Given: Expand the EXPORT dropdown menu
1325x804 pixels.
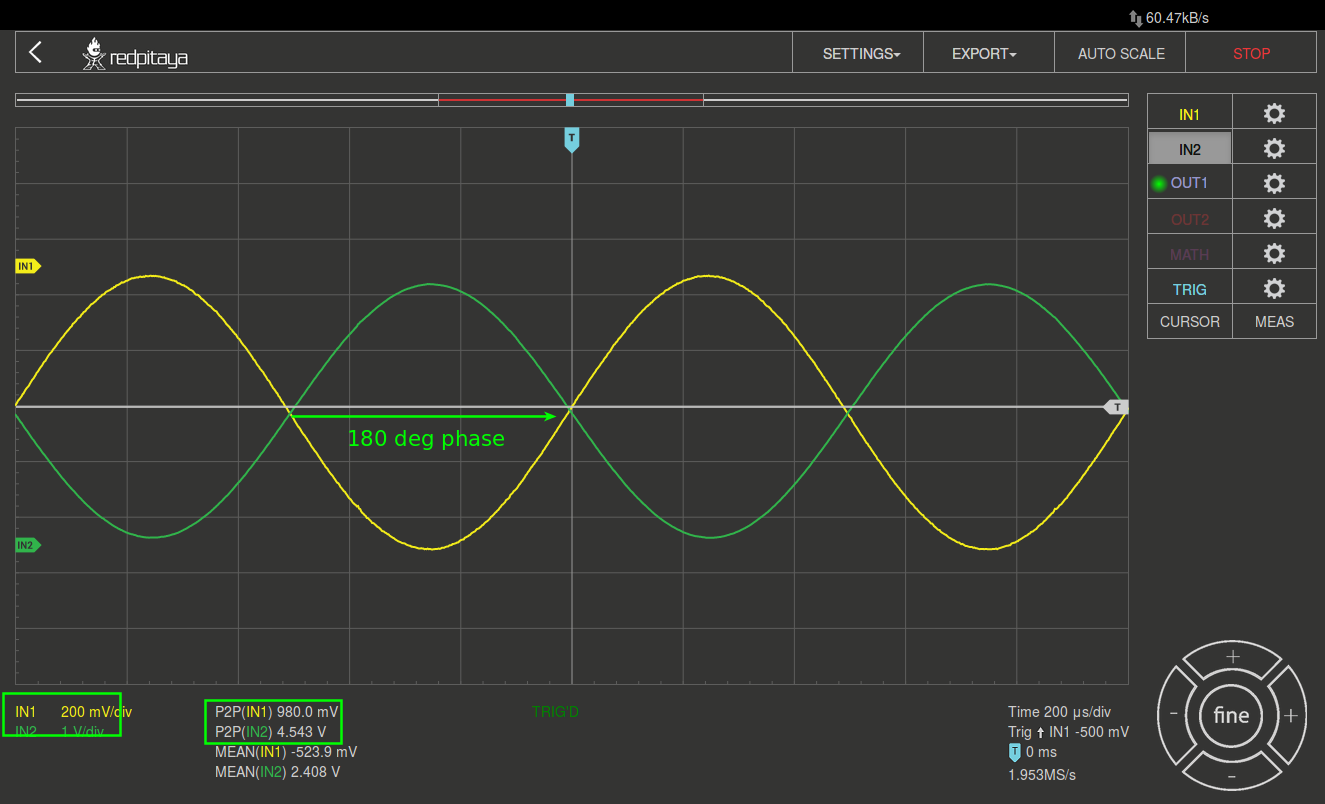Looking at the screenshot, I should 984,54.
